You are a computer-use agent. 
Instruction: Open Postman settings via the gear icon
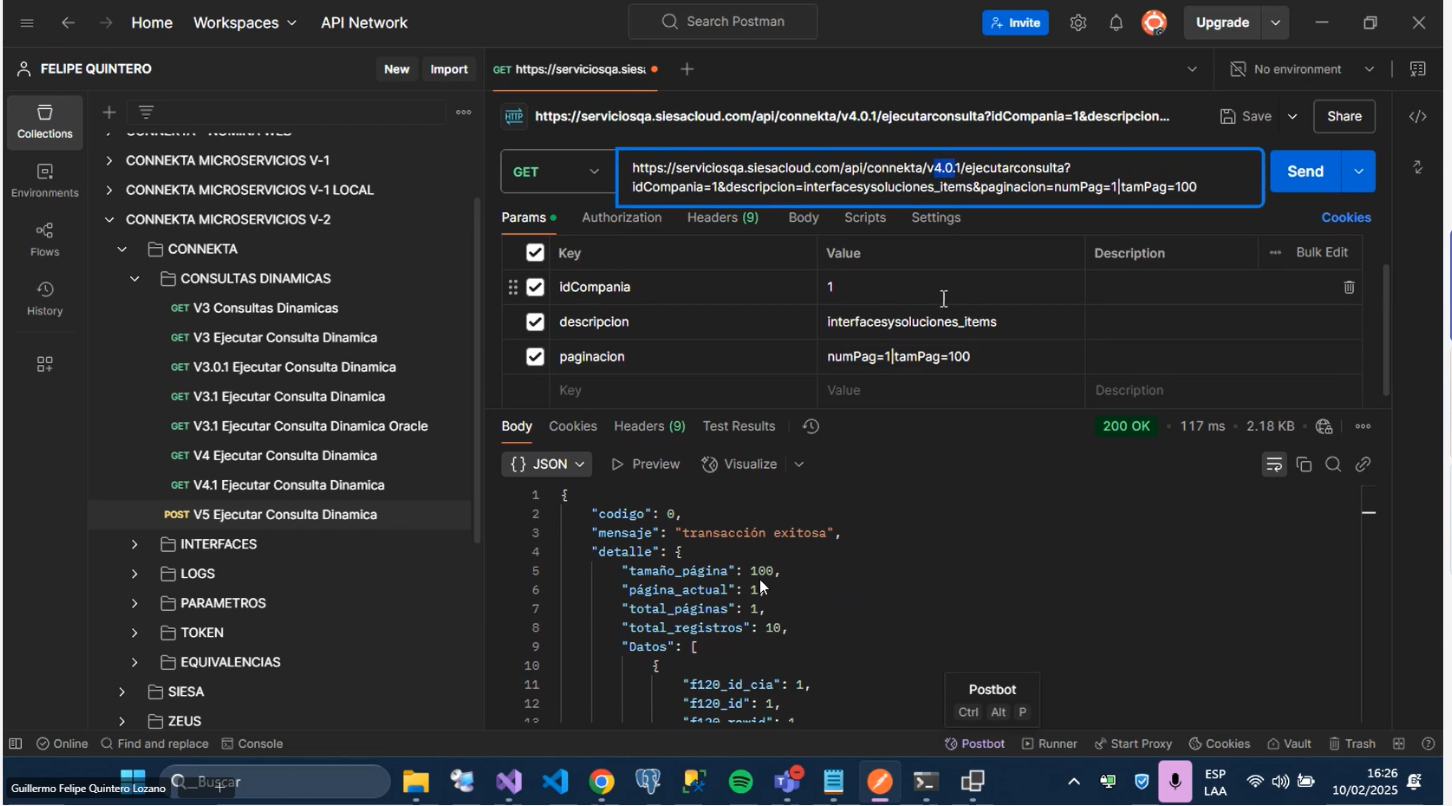[1078, 22]
